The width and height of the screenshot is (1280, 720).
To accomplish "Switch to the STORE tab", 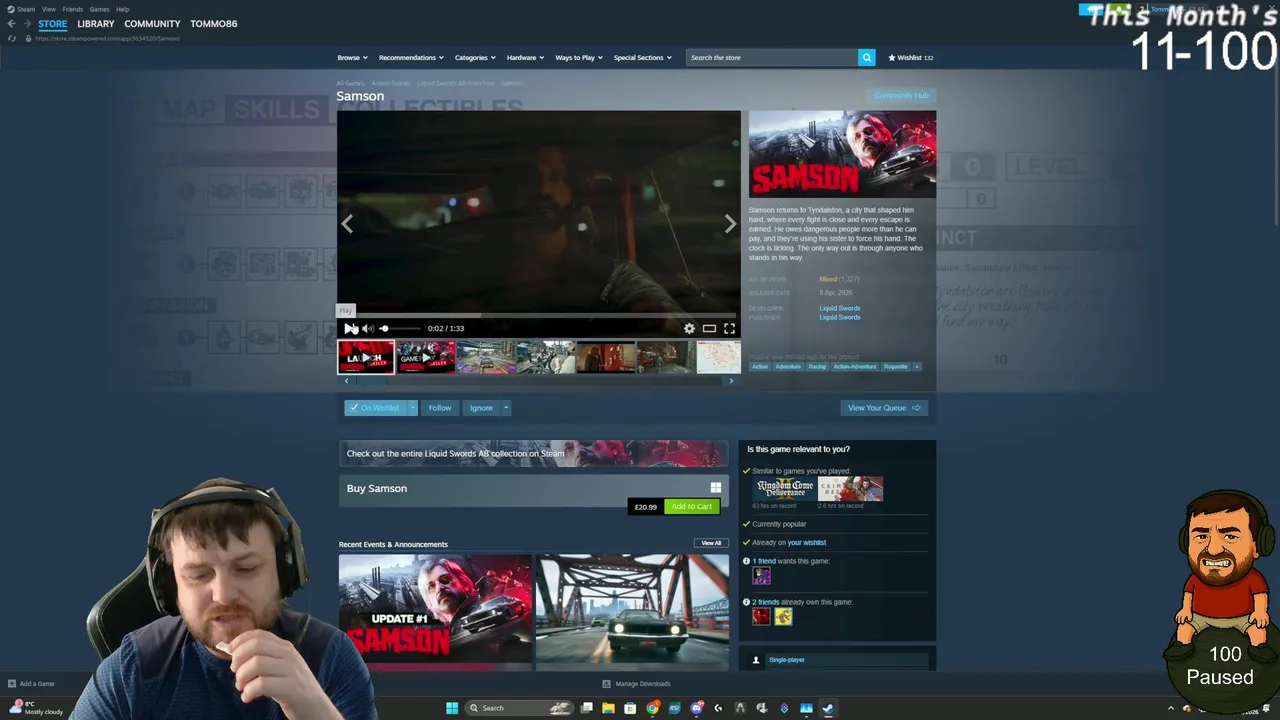I will pos(53,23).
